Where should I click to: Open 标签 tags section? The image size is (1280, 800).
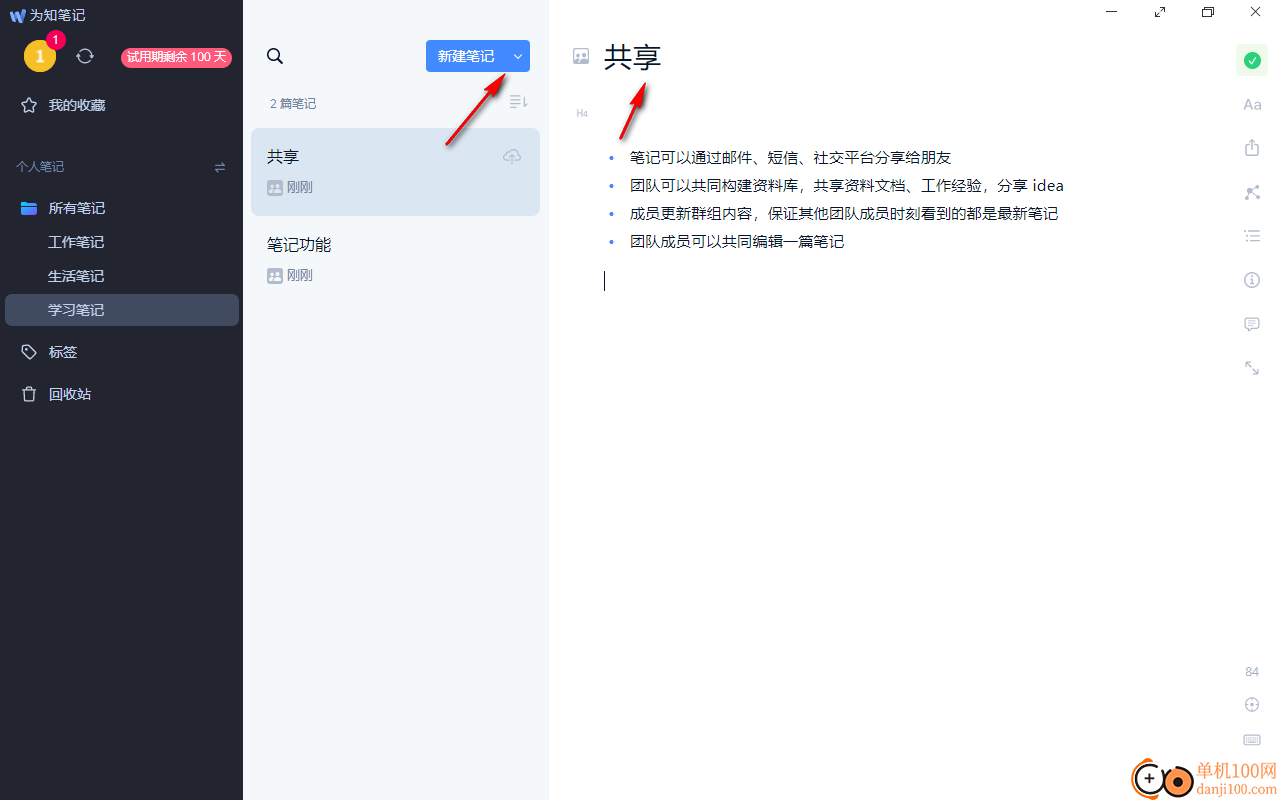pos(63,352)
